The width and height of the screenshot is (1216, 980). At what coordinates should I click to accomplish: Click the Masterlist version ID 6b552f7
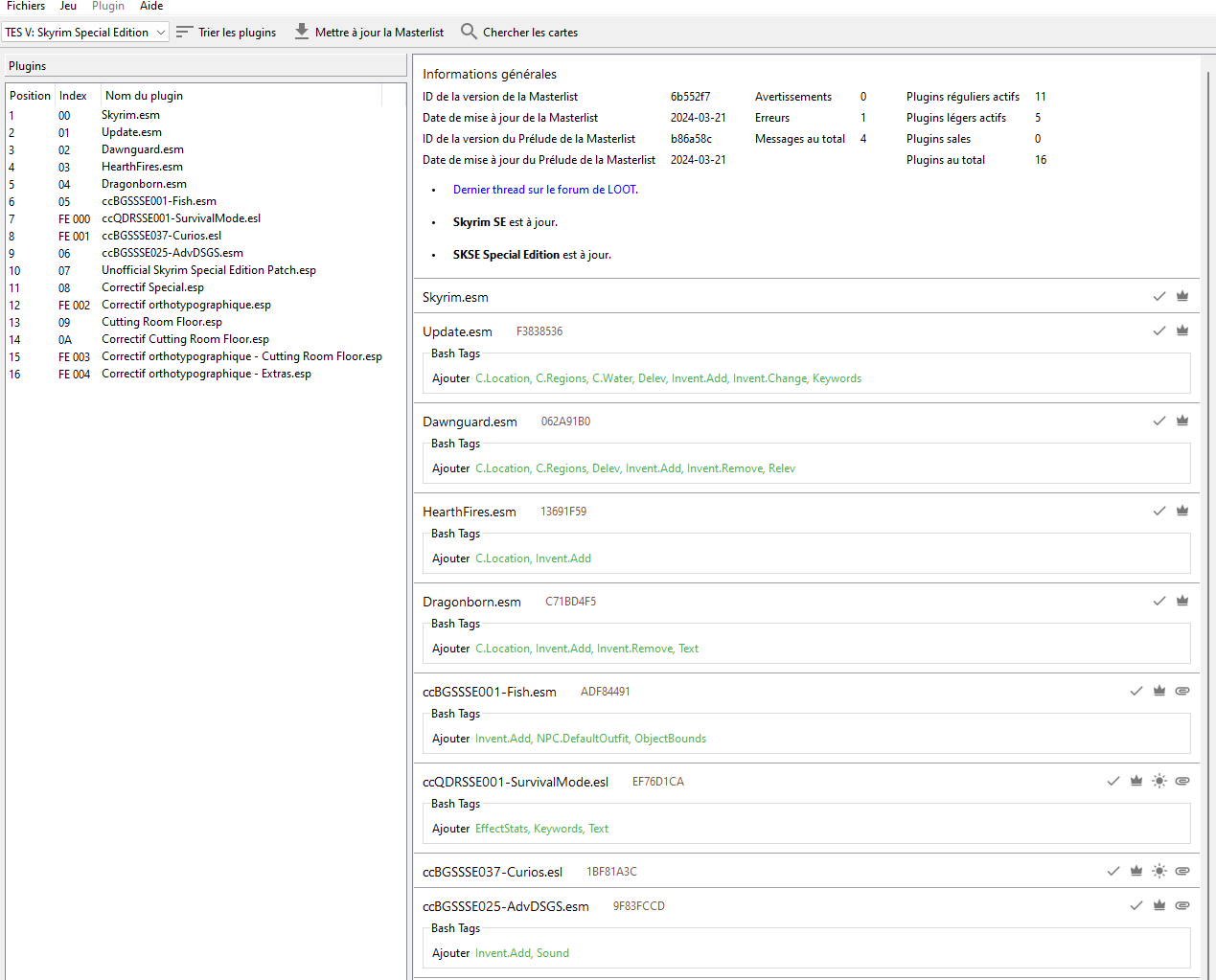click(x=691, y=97)
